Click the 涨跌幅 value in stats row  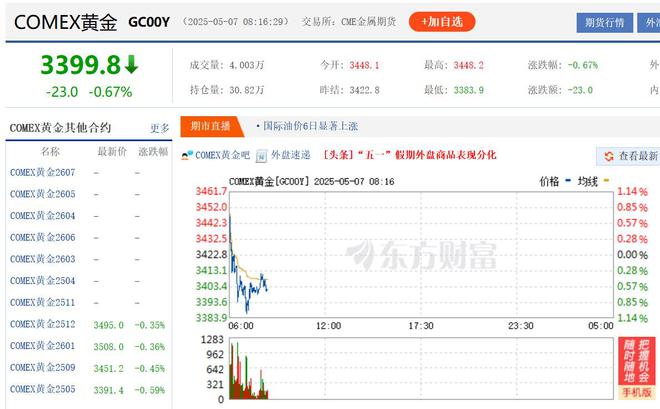tap(583, 65)
